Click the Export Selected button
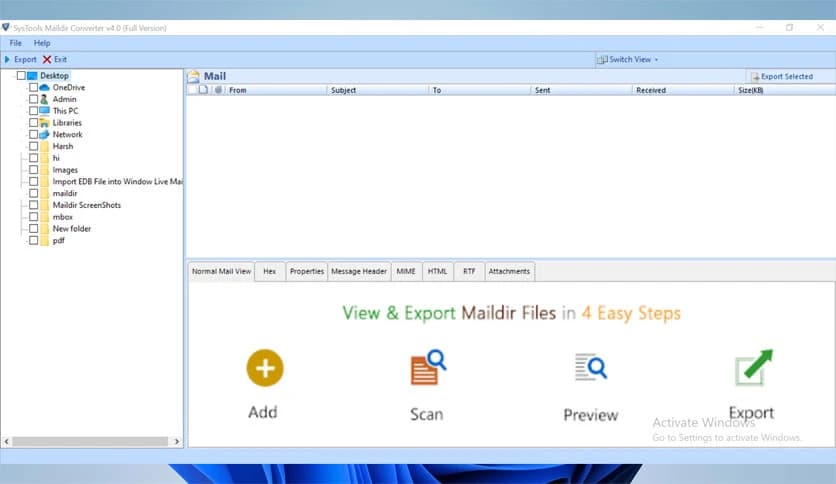The height and width of the screenshot is (484, 836). 782,77
